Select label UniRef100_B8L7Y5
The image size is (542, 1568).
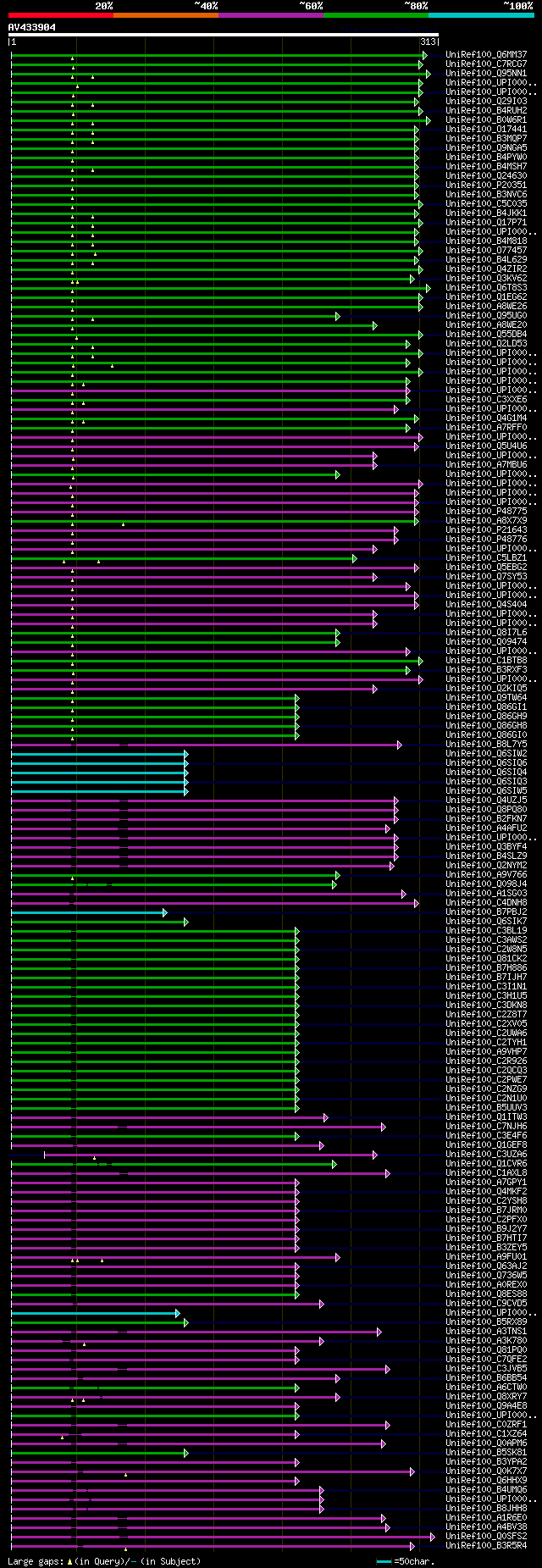486,745
